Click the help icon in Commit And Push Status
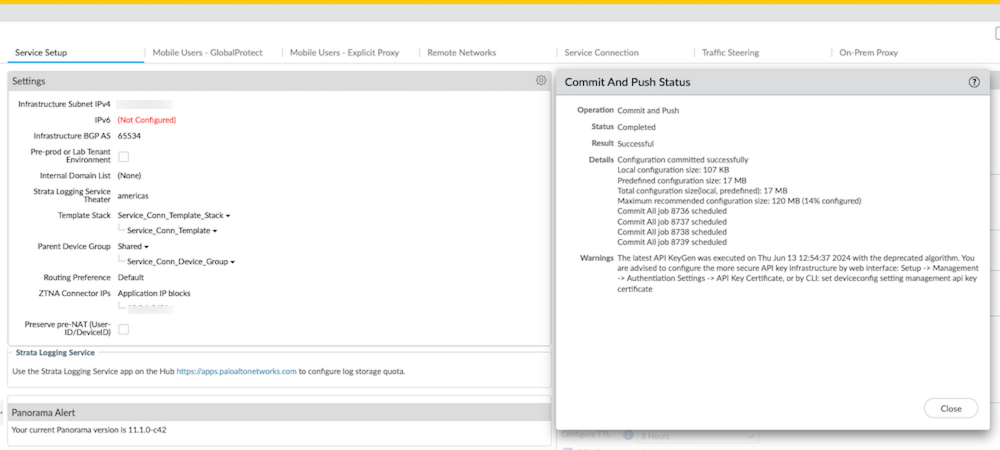Image resolution: width=1000 pixels, height=450 pixels. point(974,82)
